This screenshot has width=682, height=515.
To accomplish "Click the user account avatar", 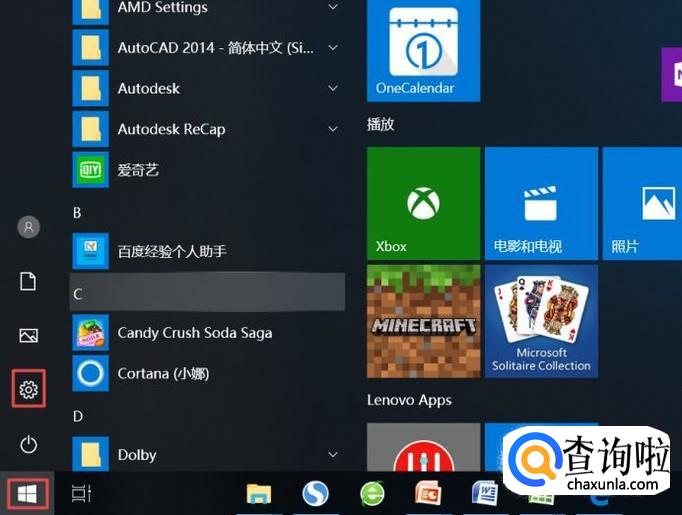I will click(28, 227).
